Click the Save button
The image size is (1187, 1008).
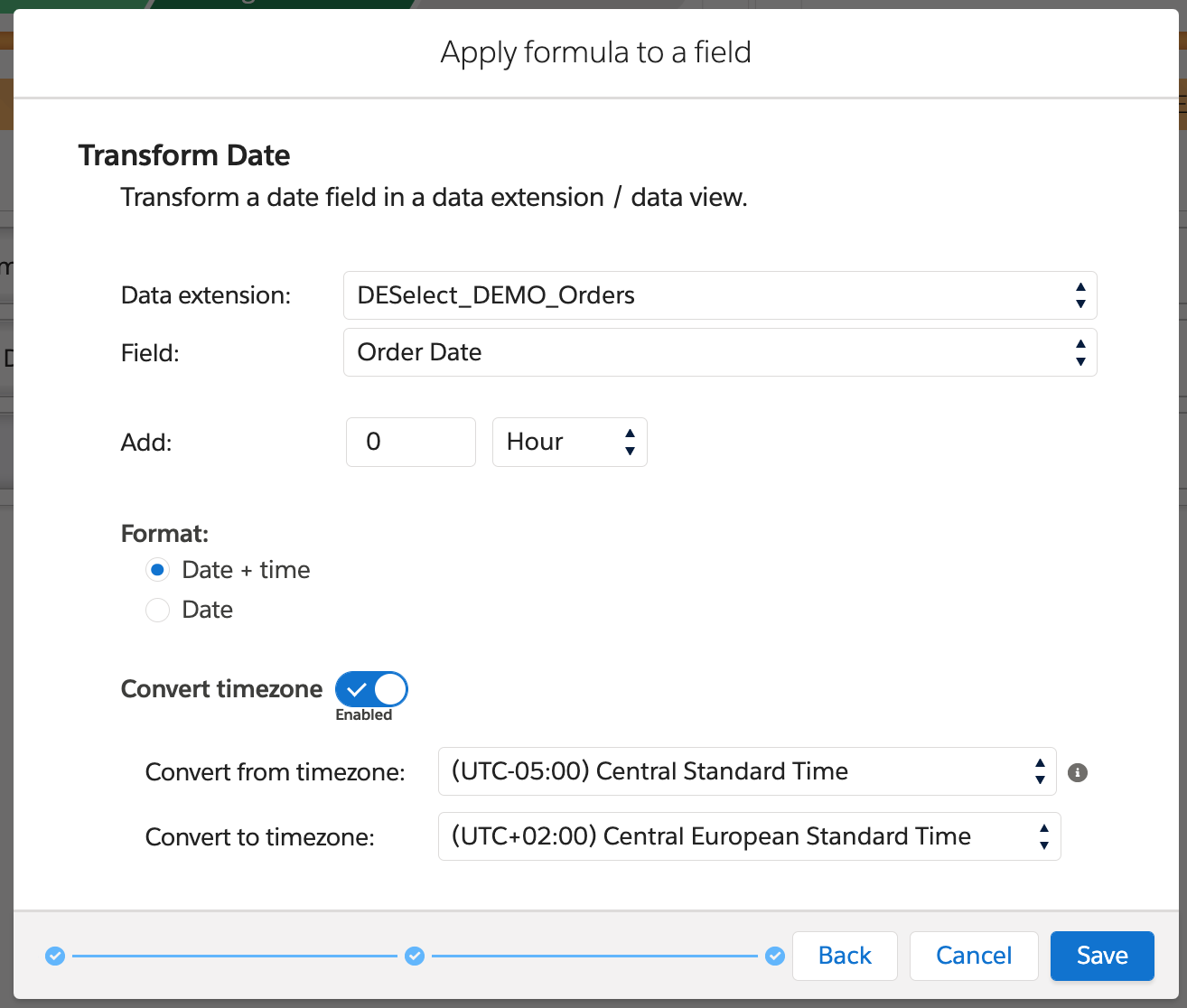[1102, 956]
